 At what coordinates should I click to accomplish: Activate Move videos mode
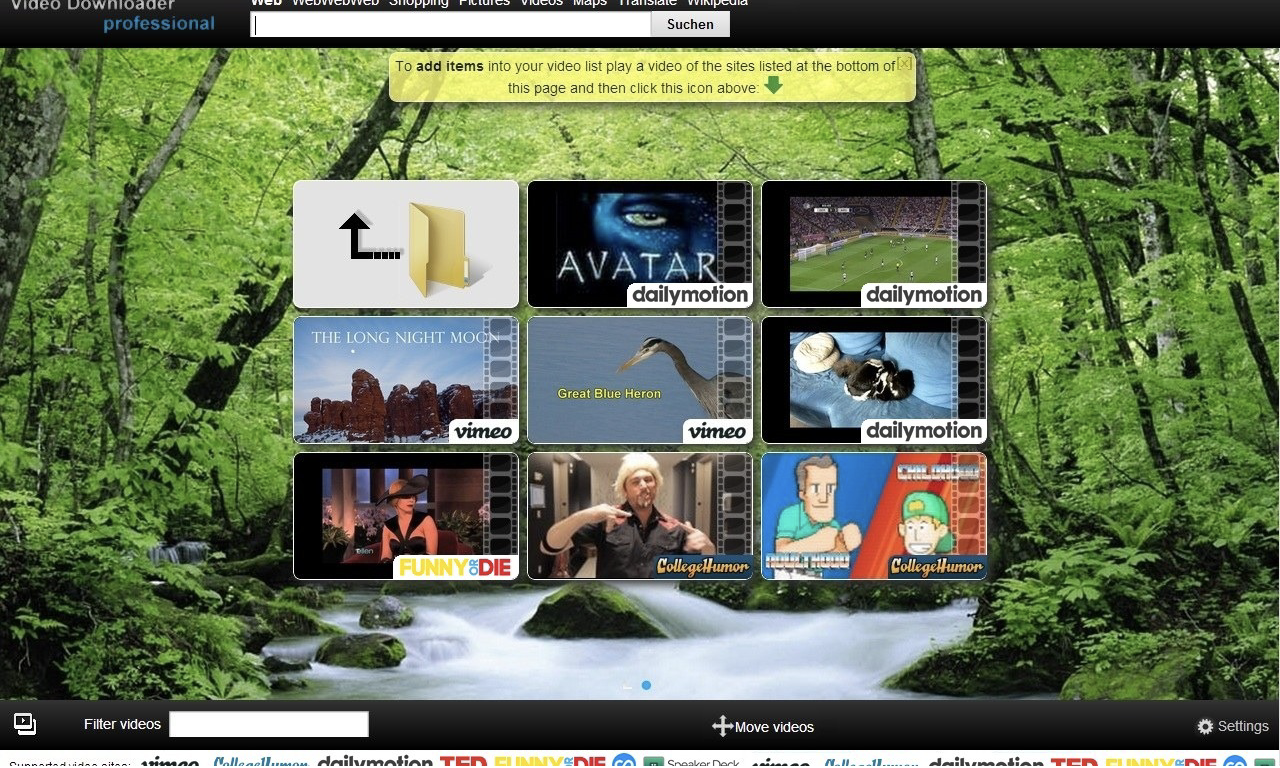pos(763,727)
